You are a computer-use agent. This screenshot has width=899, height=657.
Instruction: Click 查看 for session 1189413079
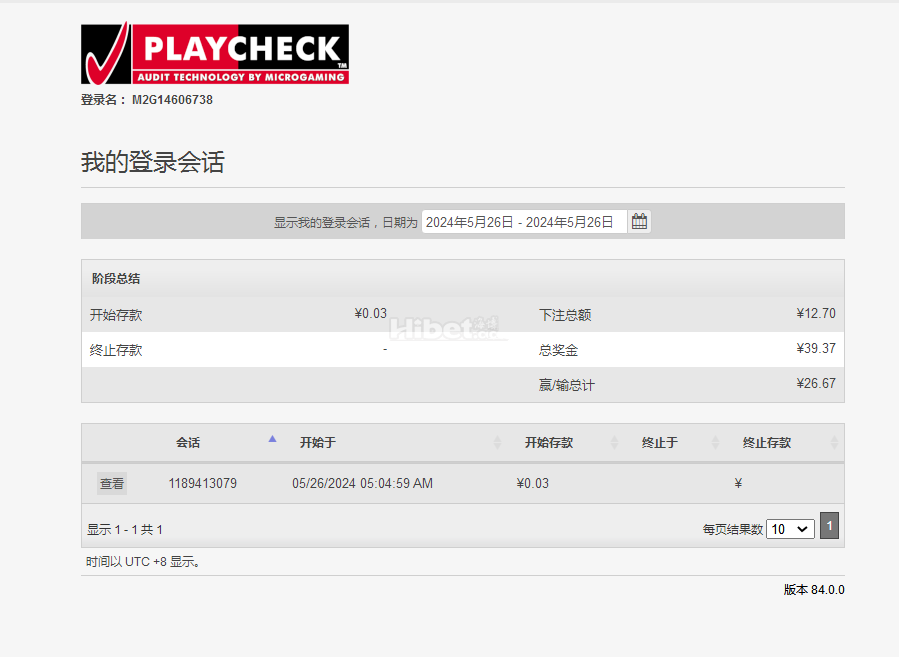pos(112,483)
